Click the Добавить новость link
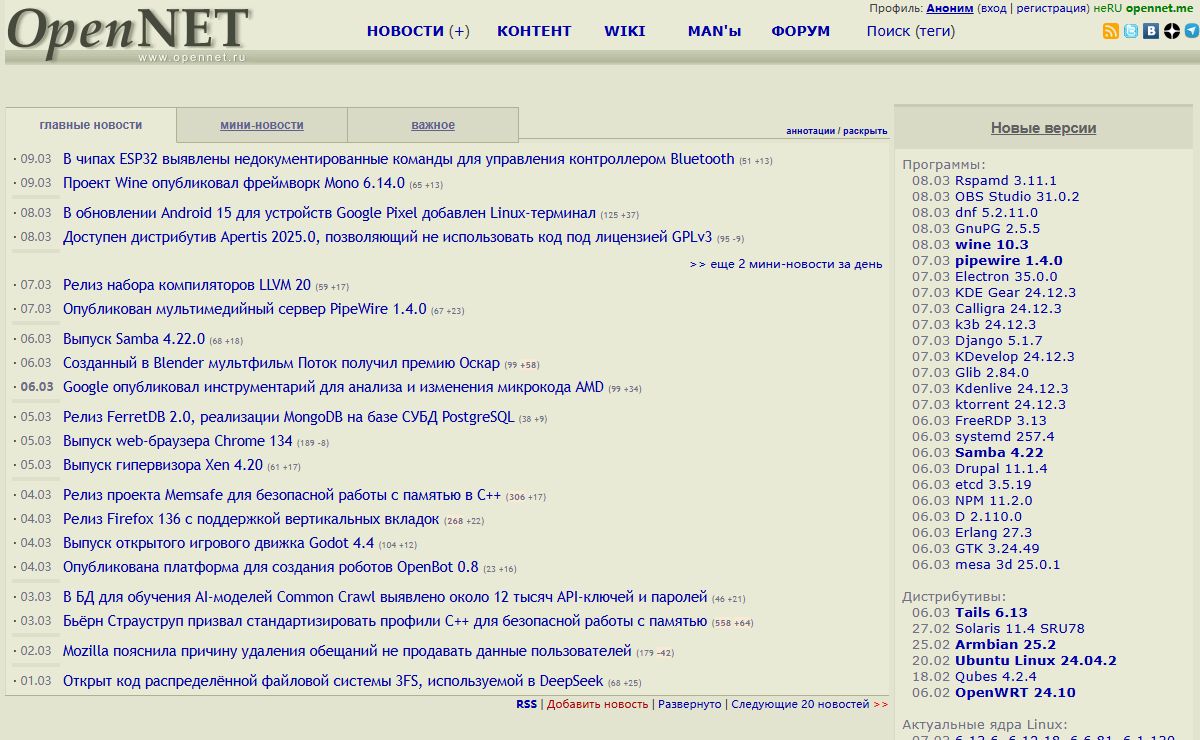Screen dimensions: 1200x740 (x=597, y=704)
